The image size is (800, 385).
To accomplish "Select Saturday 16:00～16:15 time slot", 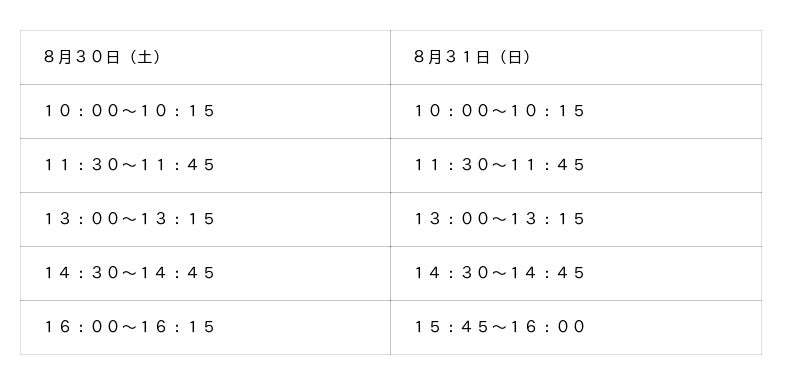I will coord(205,327).
